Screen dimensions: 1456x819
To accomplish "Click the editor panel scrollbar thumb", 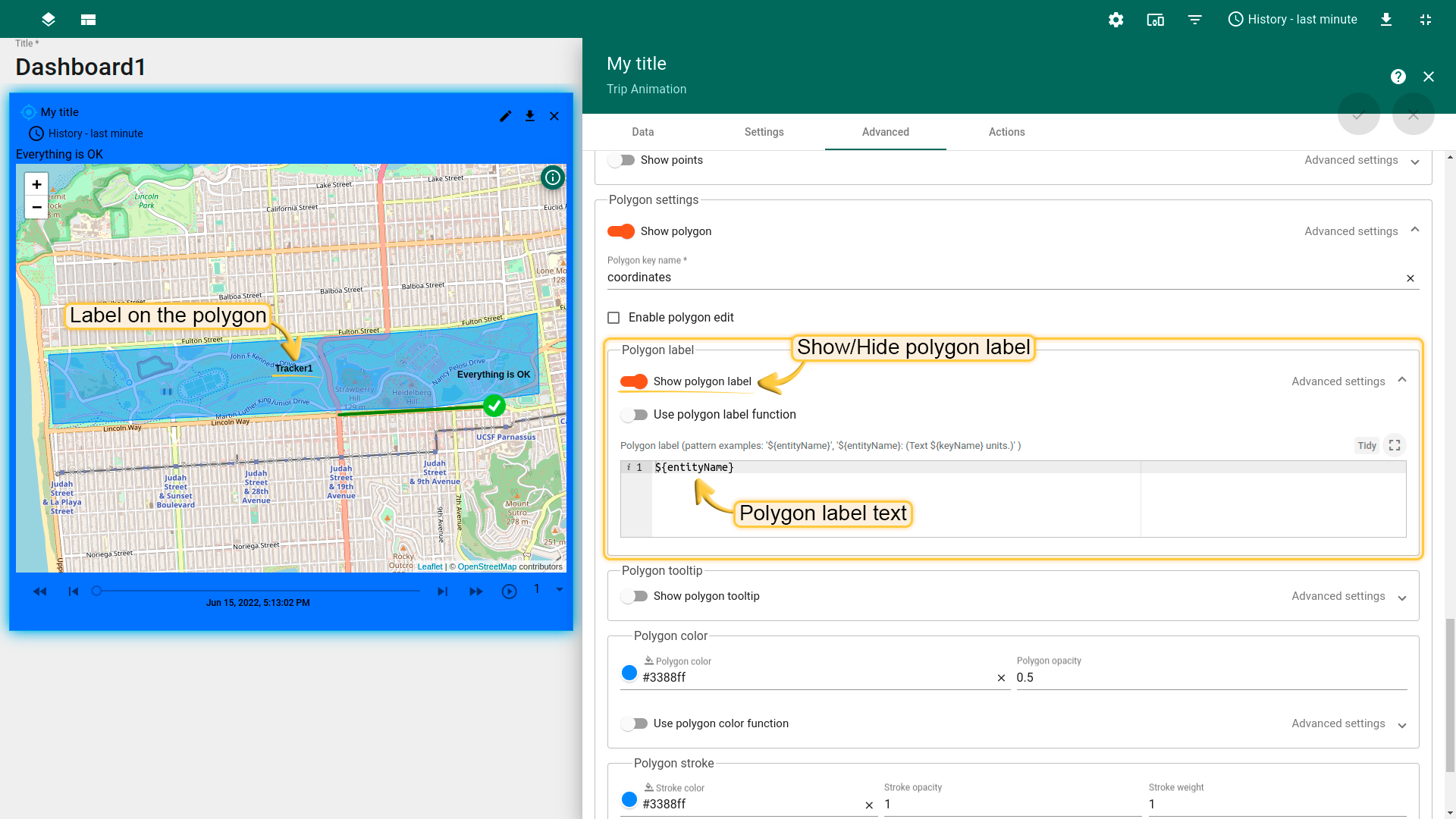I will coord(1450,695).
